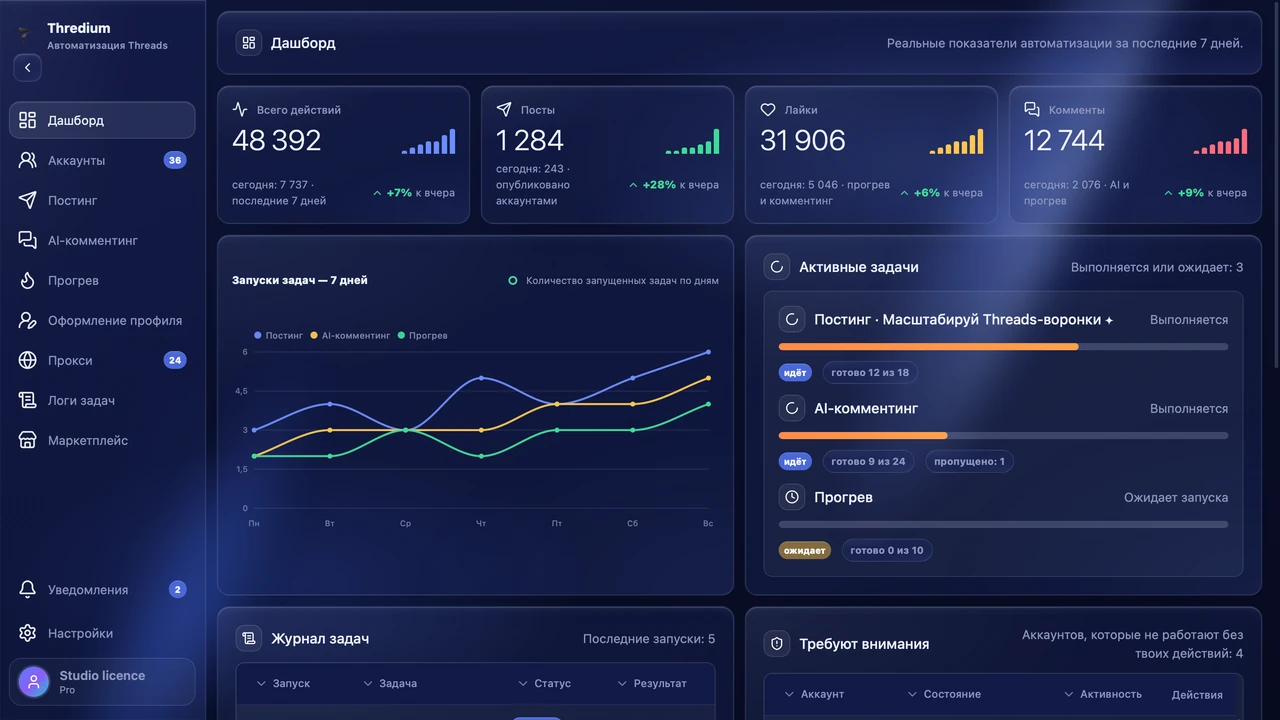
Task: Click the Уведомления bell icon
Action: (28, 590)
